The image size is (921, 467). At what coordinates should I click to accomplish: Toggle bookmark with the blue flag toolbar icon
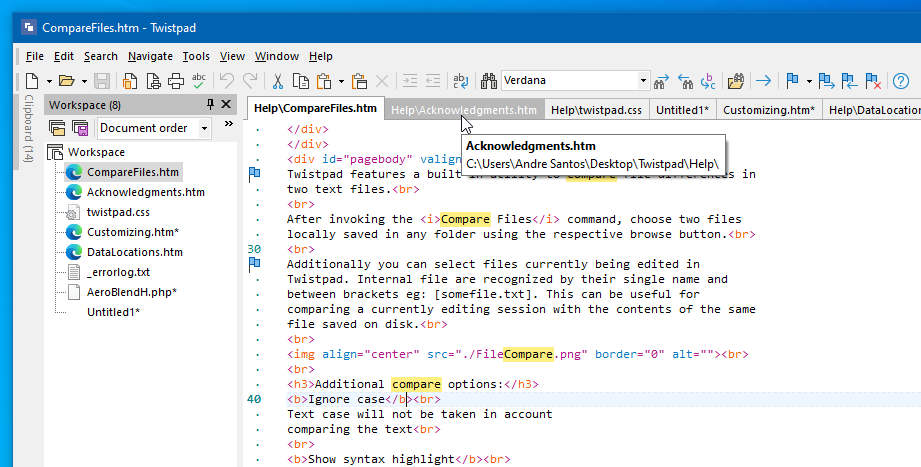pos(792,80)
